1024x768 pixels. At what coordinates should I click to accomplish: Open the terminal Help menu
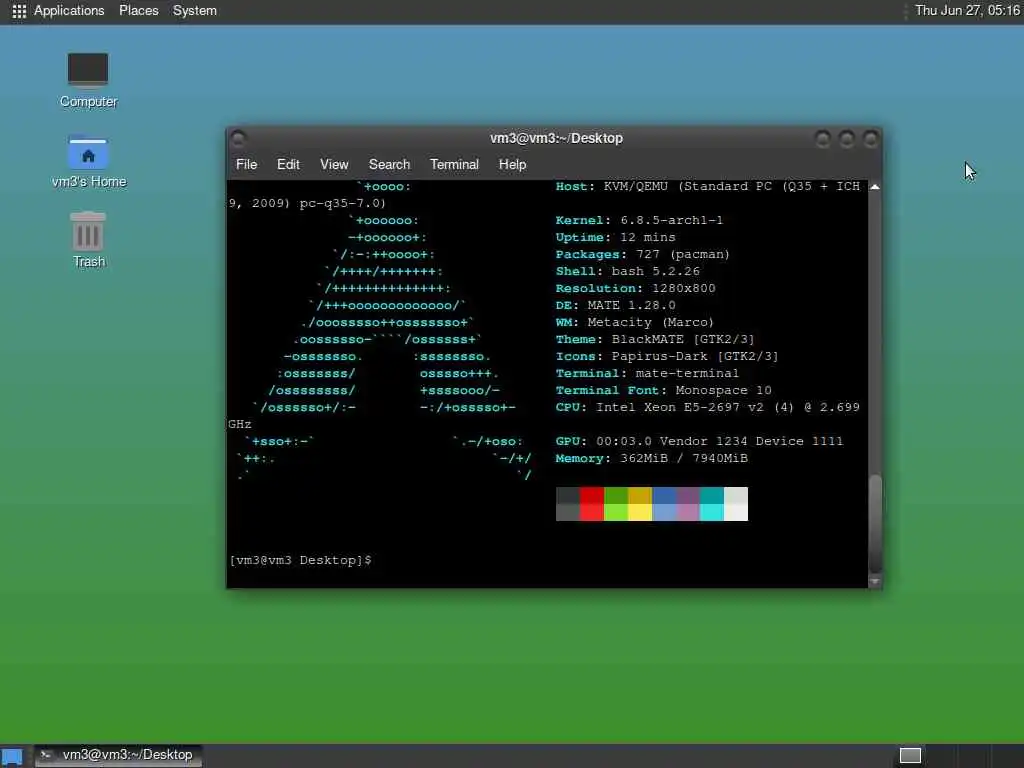[x=513, y=165]
